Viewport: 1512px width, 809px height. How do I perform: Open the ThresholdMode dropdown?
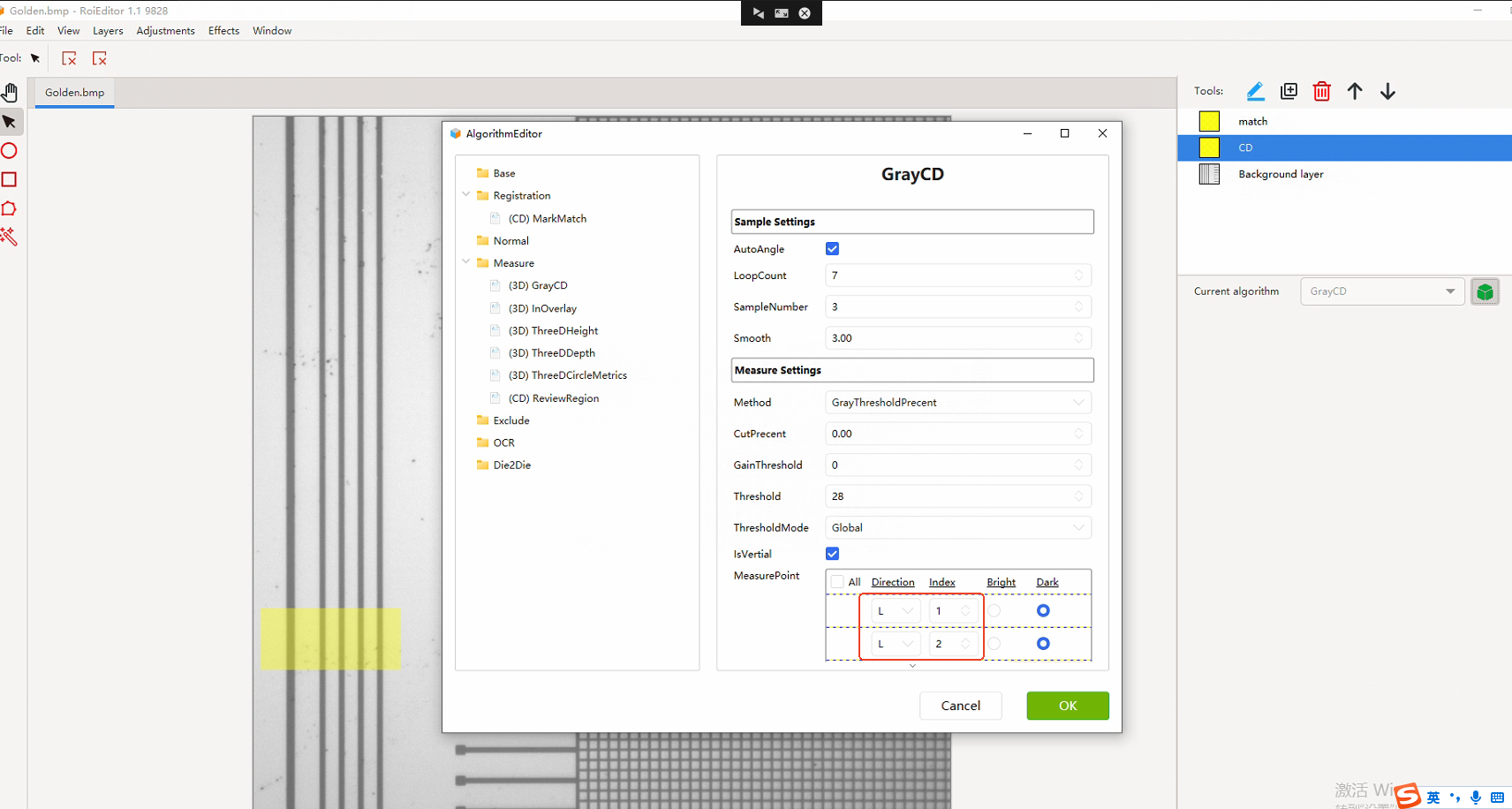(957, 528)
